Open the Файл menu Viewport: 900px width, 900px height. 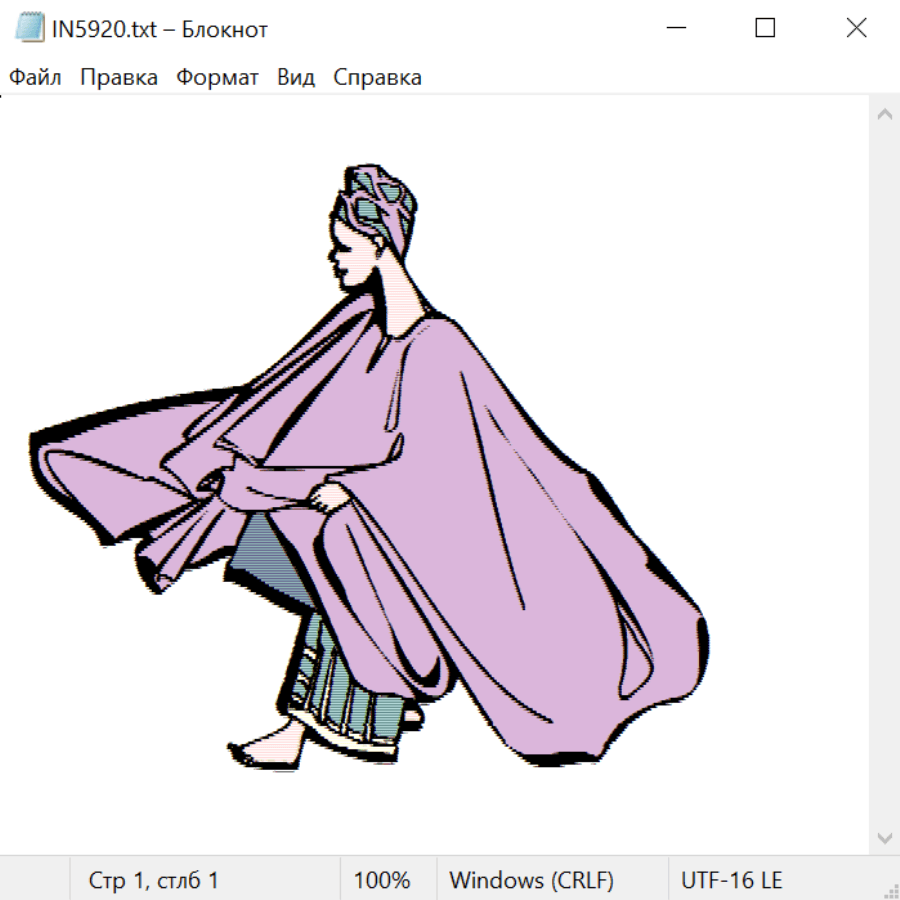(35, 78)
